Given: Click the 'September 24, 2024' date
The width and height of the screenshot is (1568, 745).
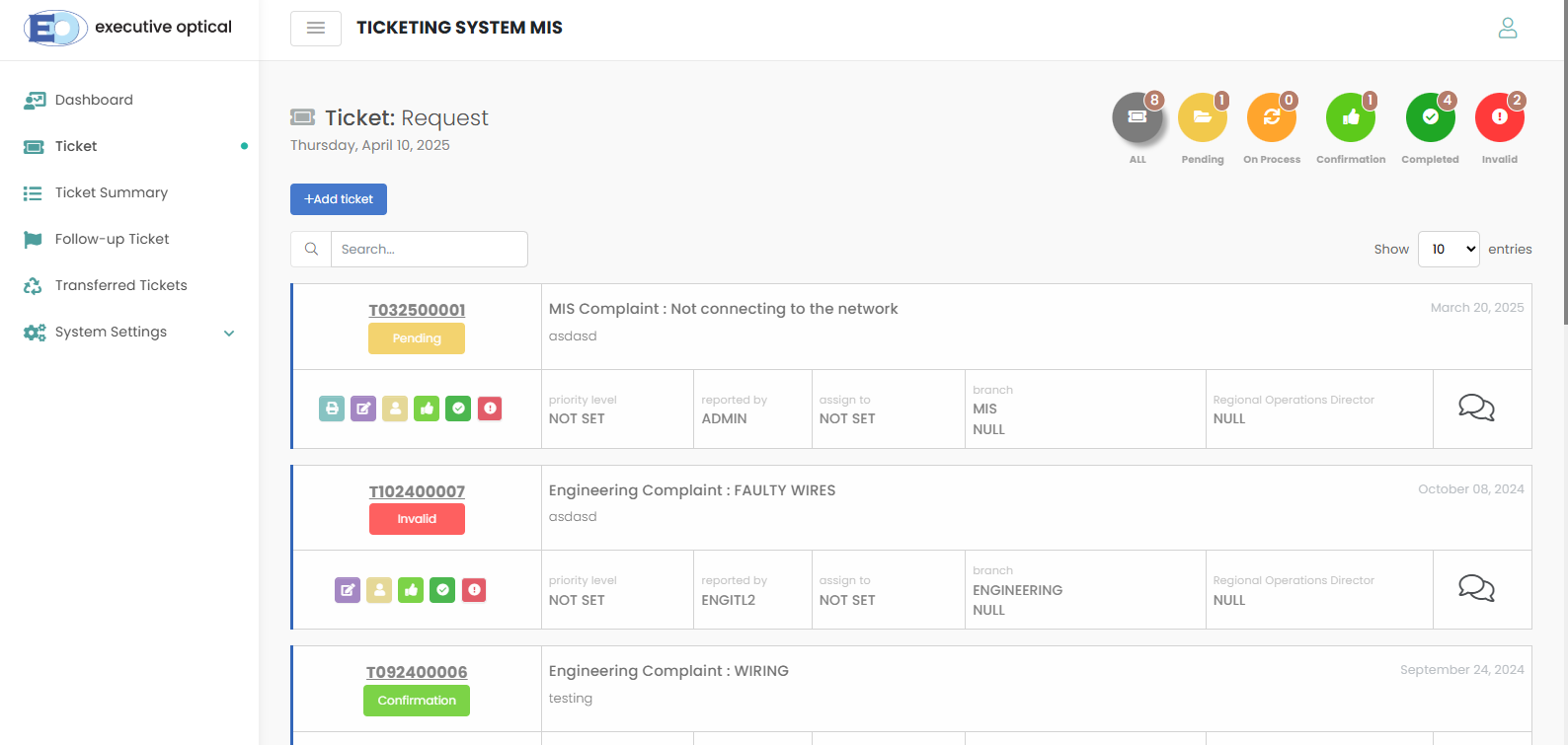Looking at the screenshot, I should click(1462, 670).
